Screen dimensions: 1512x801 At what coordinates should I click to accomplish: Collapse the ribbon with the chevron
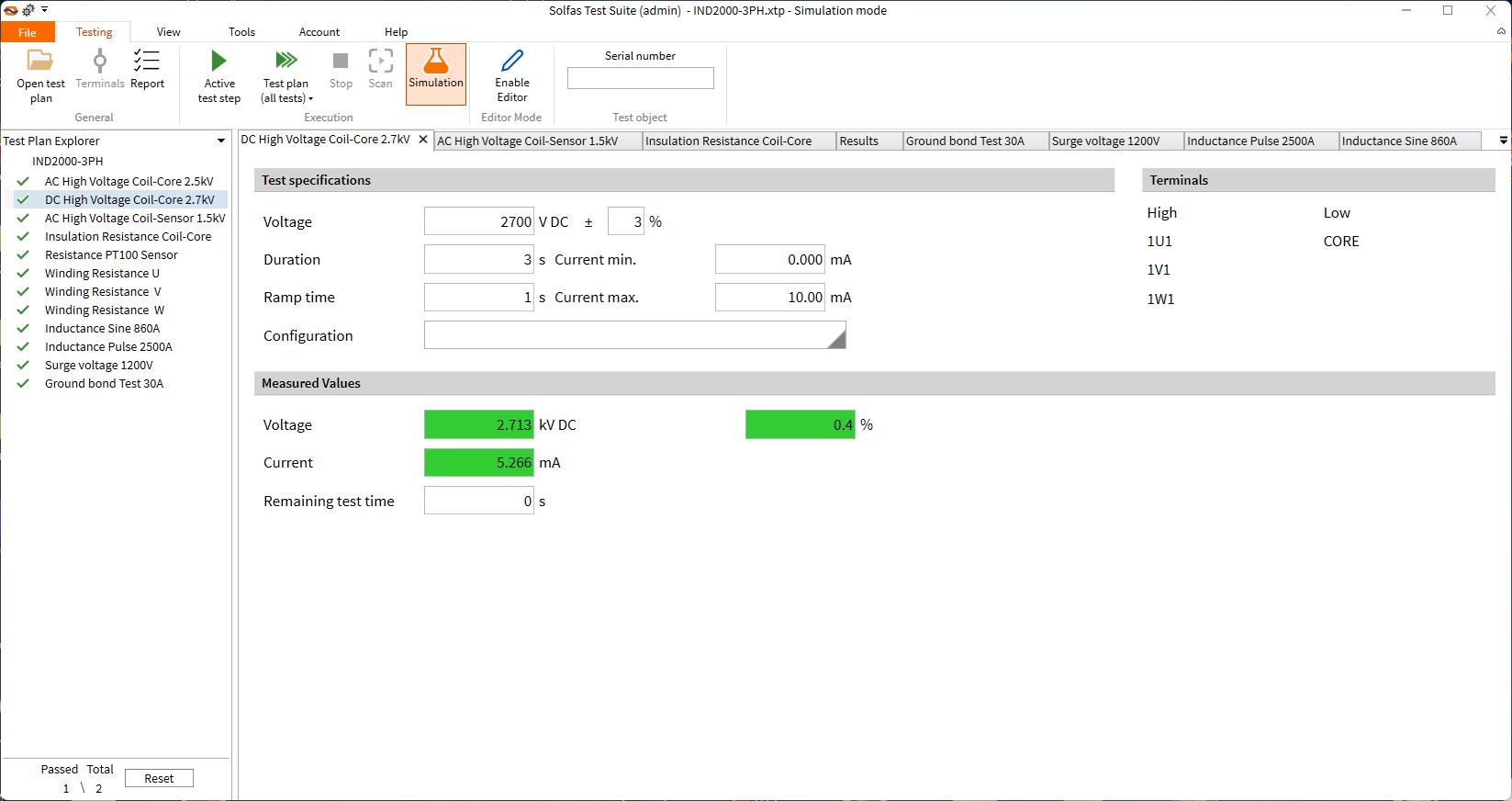(x=1501, y=31)
